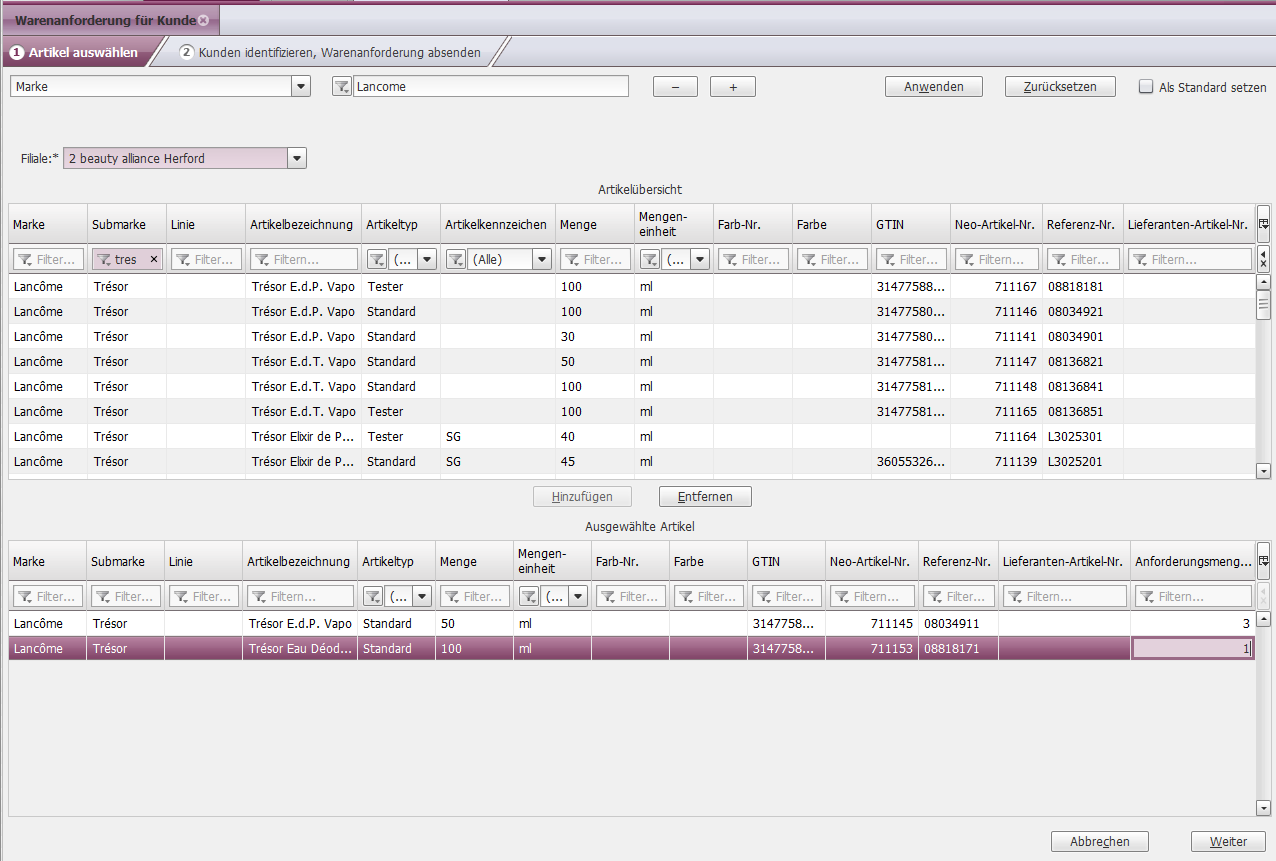
Task: Clear the 'tres' Submarke filter with x
Action: point(154,260)
